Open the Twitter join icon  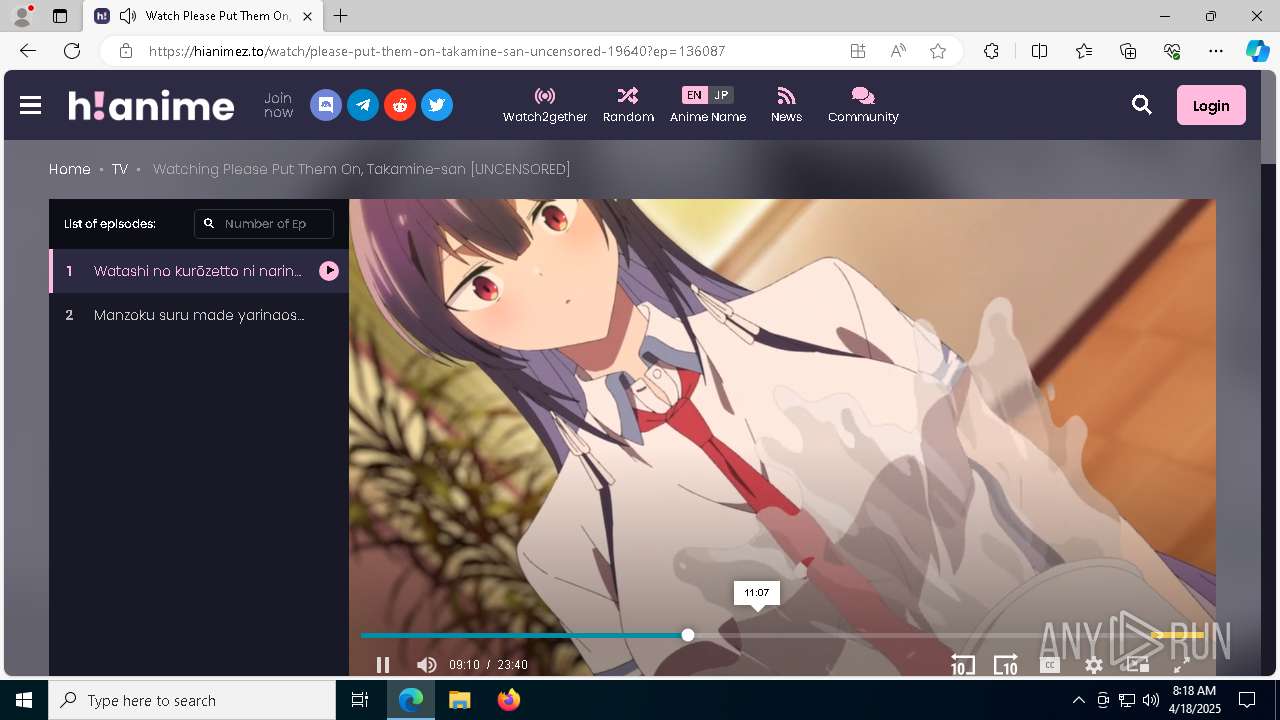point(437,105)
